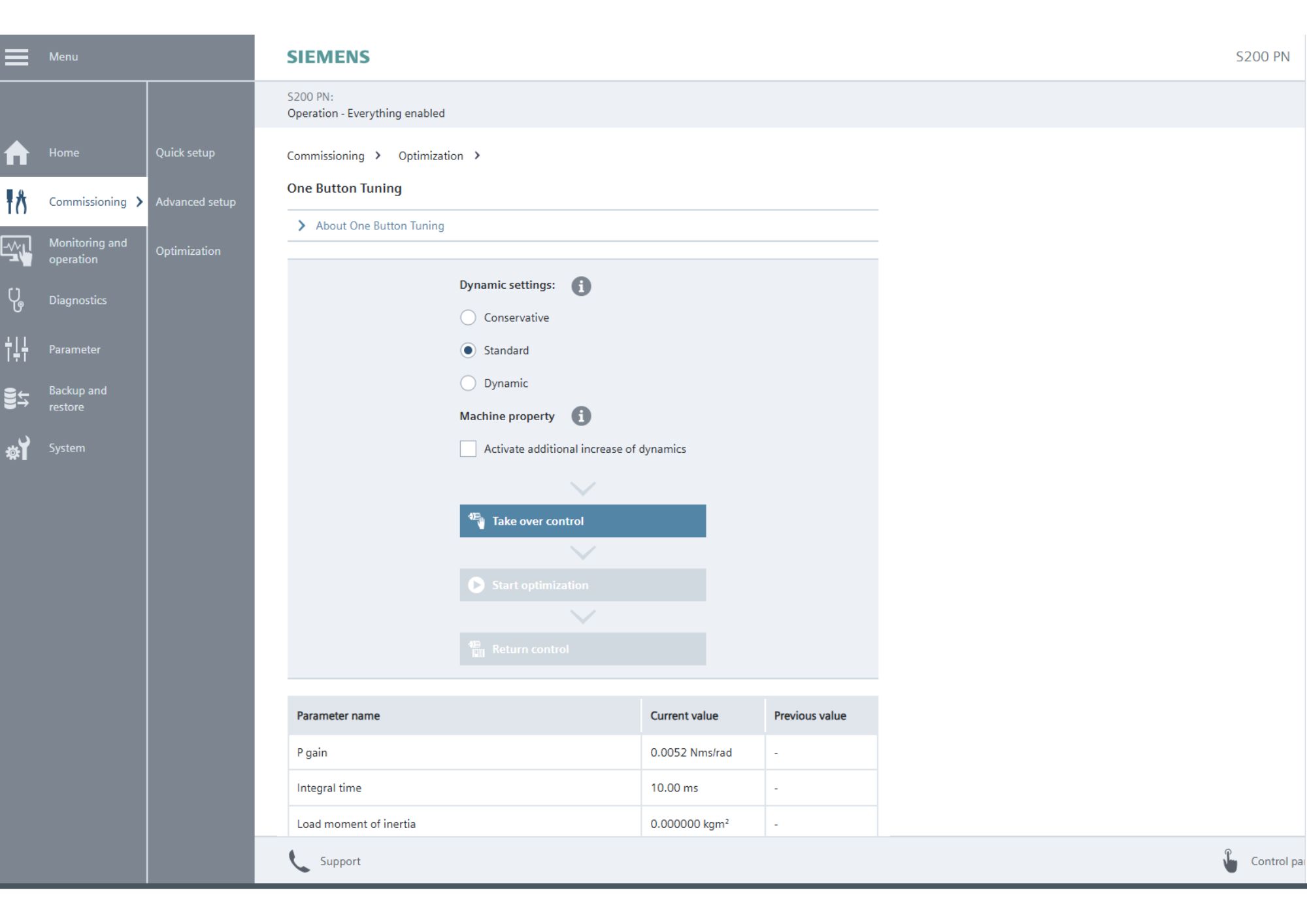Select the Dynamic radio option
Image resolution: width=1307 pixels, height=924 pixels.
pyautogui.click(x=468, y=383)
